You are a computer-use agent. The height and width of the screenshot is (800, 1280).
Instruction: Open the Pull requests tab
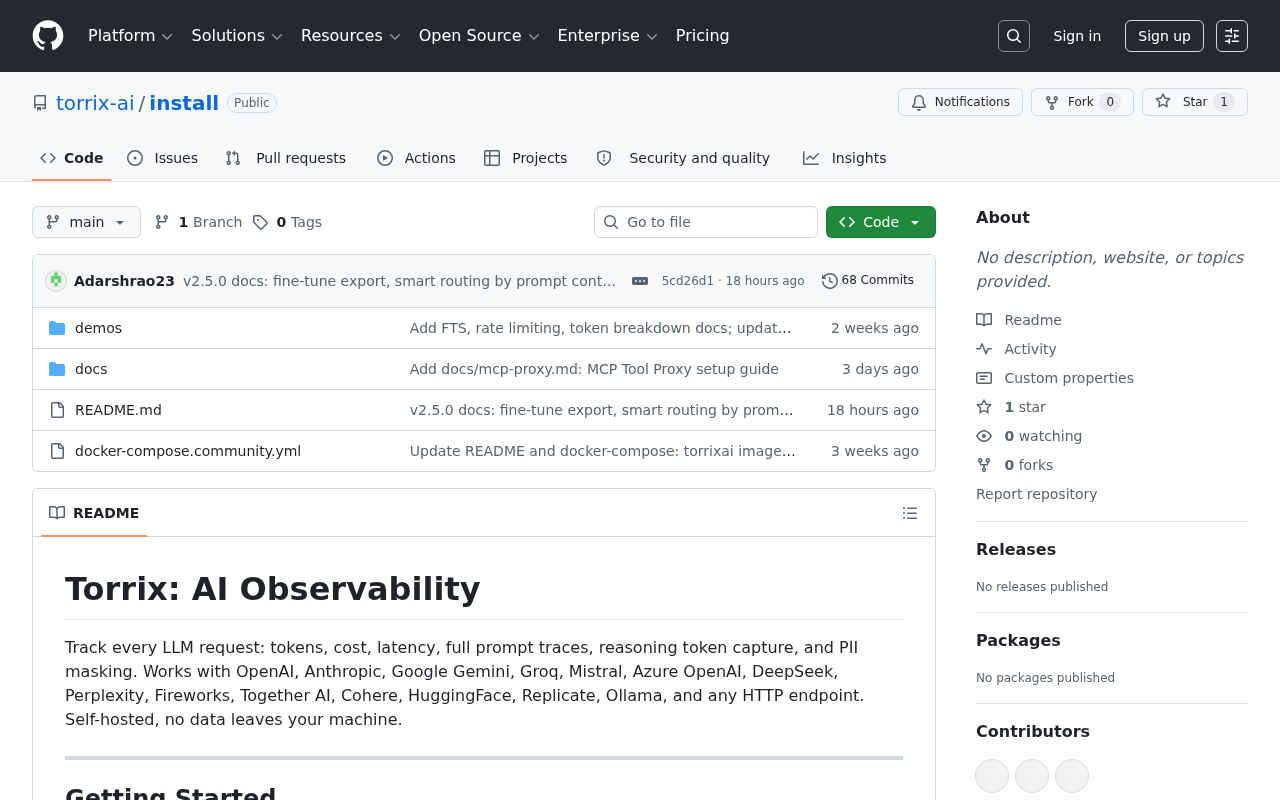tap(286, 158)
